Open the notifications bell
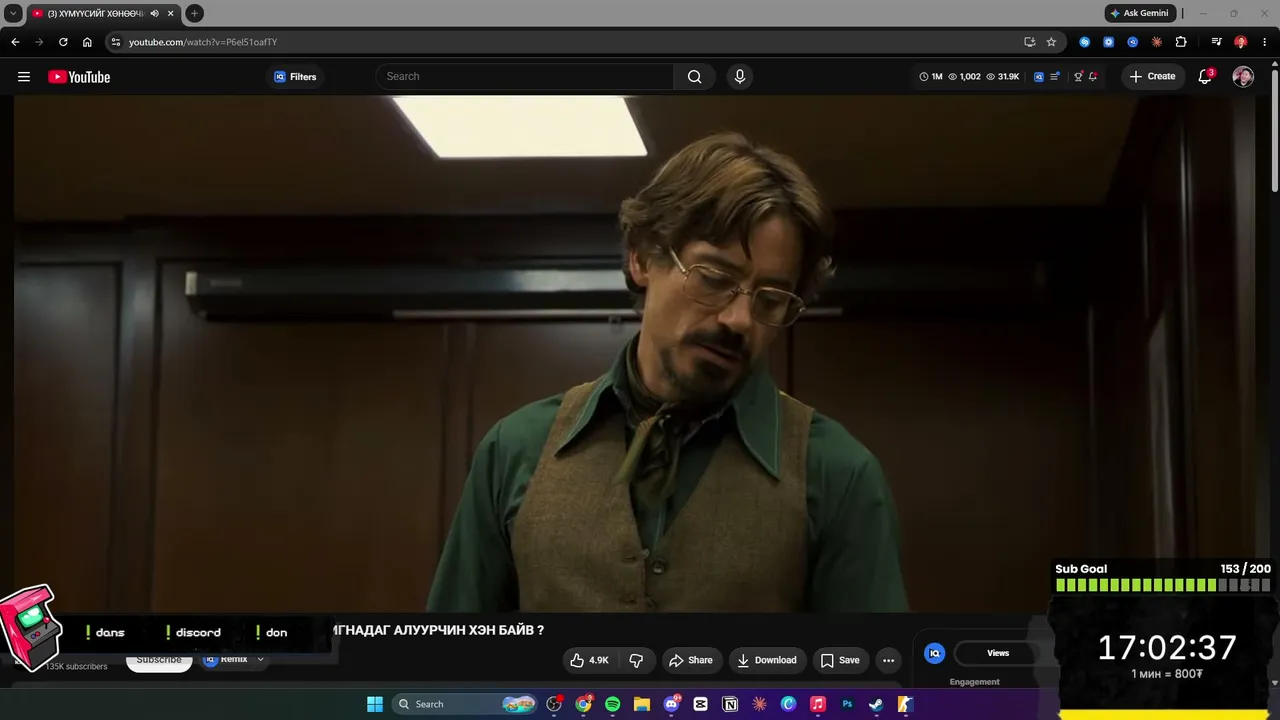 click(x=1205, y=77)
